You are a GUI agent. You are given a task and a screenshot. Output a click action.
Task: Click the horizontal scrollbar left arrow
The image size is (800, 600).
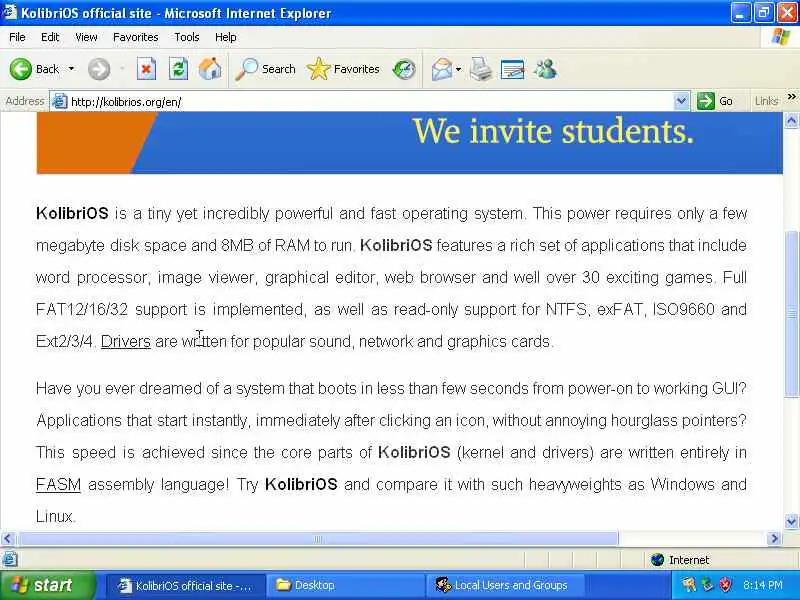(7, 538)
